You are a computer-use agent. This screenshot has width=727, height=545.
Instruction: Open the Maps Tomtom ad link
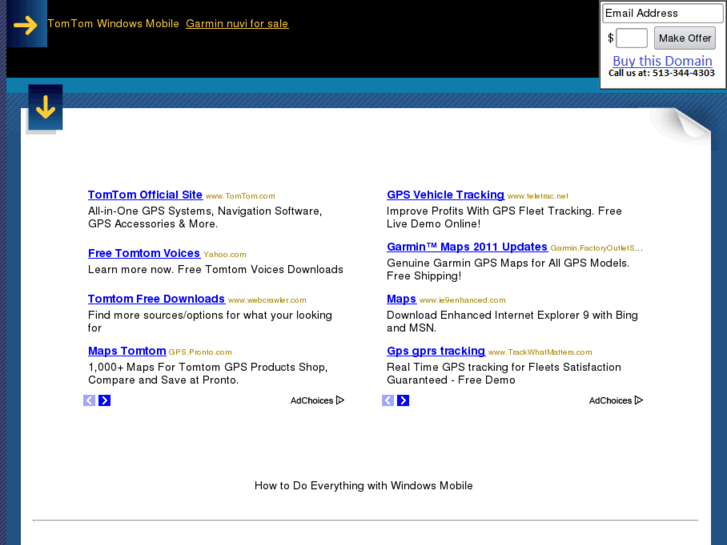127,351
